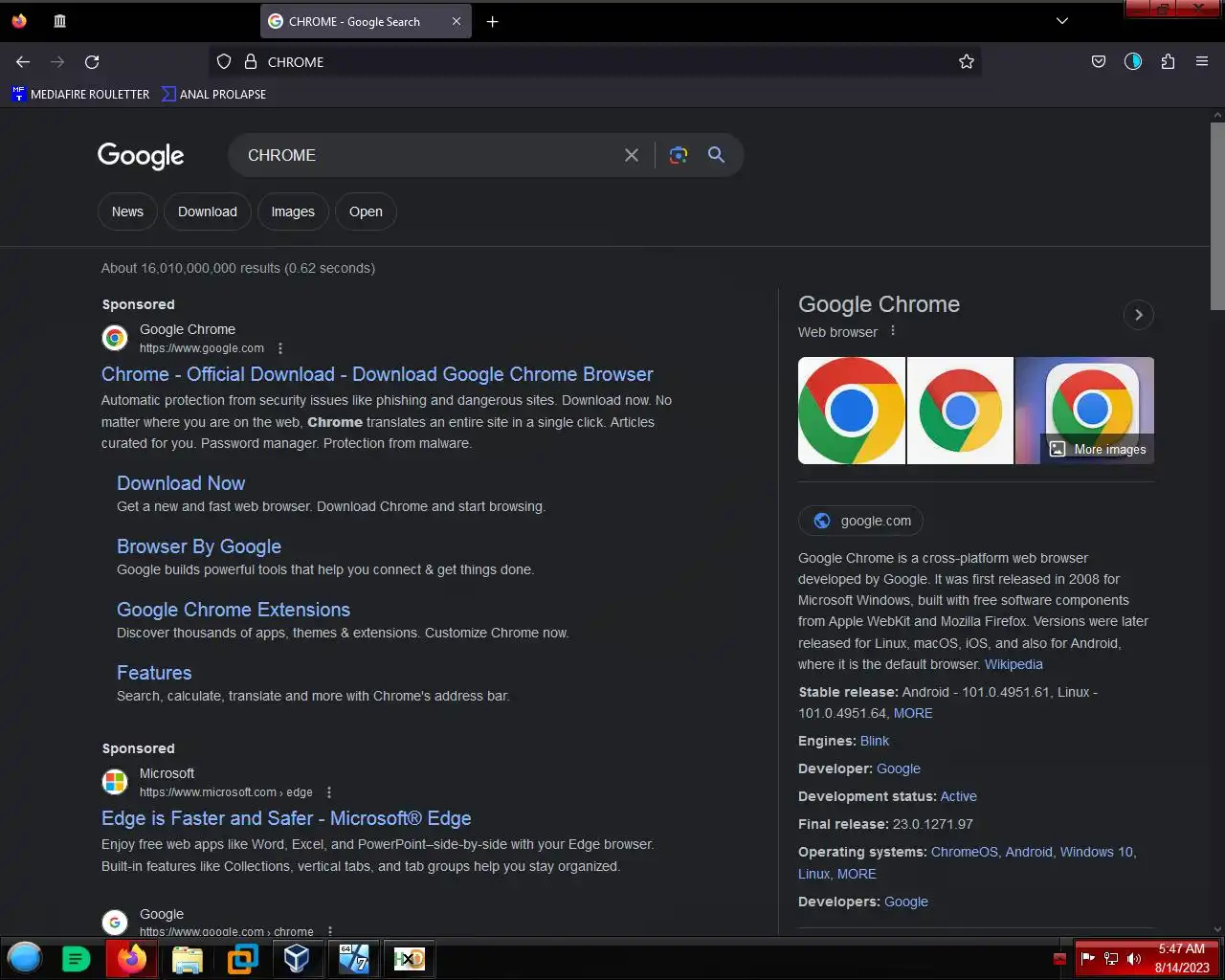This screenshot has width=1225, height=980.
Task: Open the first large Chrome logo thumbnail
Action: [x=852, y=411]
